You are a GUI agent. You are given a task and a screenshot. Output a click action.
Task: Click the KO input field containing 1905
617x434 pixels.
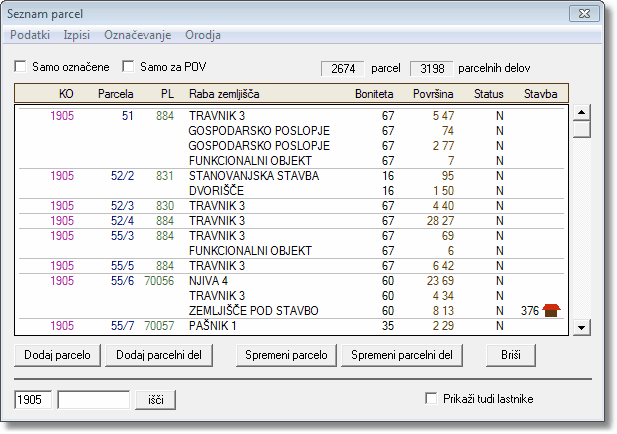pos(34,400)
